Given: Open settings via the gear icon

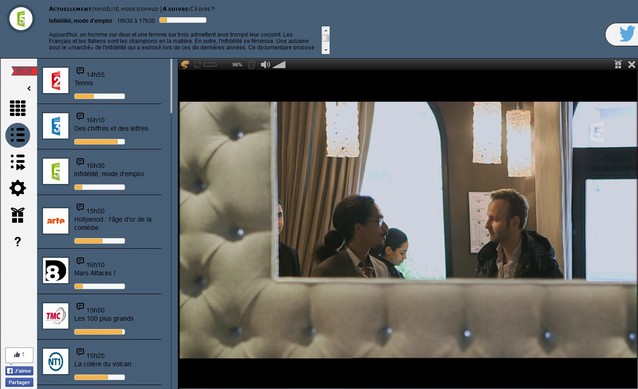Looking at the screenshot, I should [17, 188].
